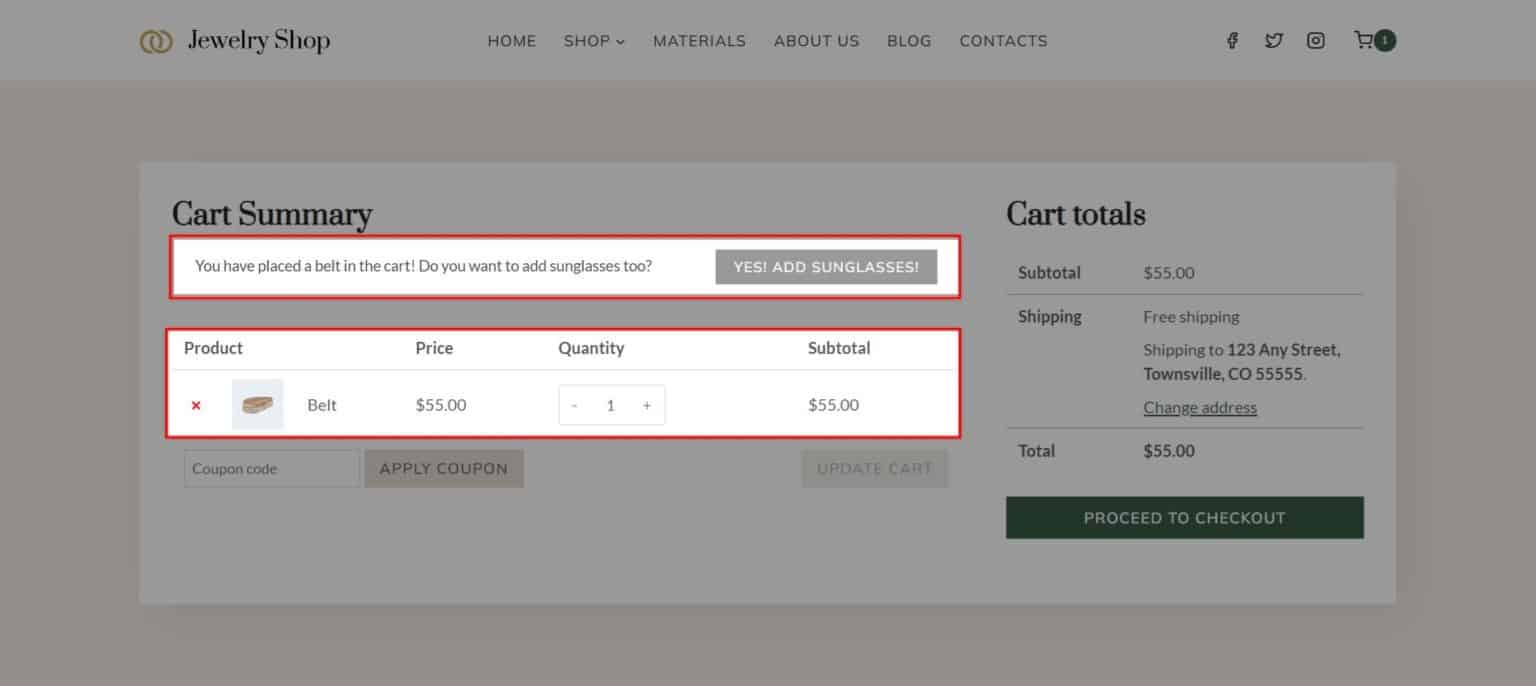Open the Instagram social icon
This screenshot has height=686, width=1536.
(x=1316, y=41)
